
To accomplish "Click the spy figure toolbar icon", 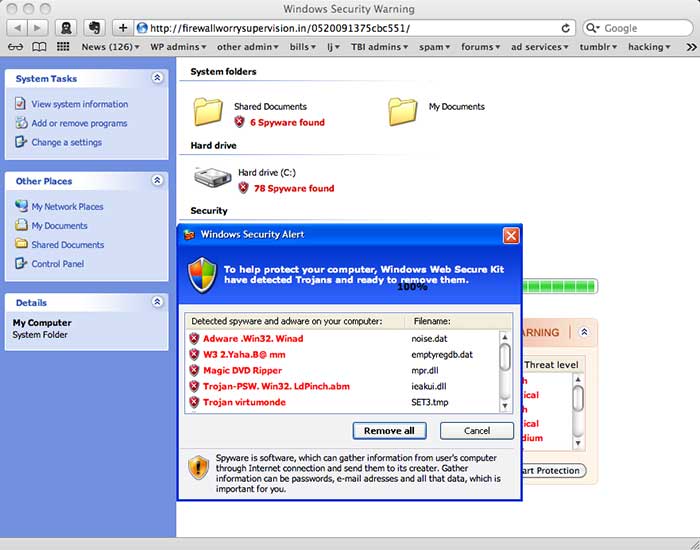I will [x=66, y=28].
